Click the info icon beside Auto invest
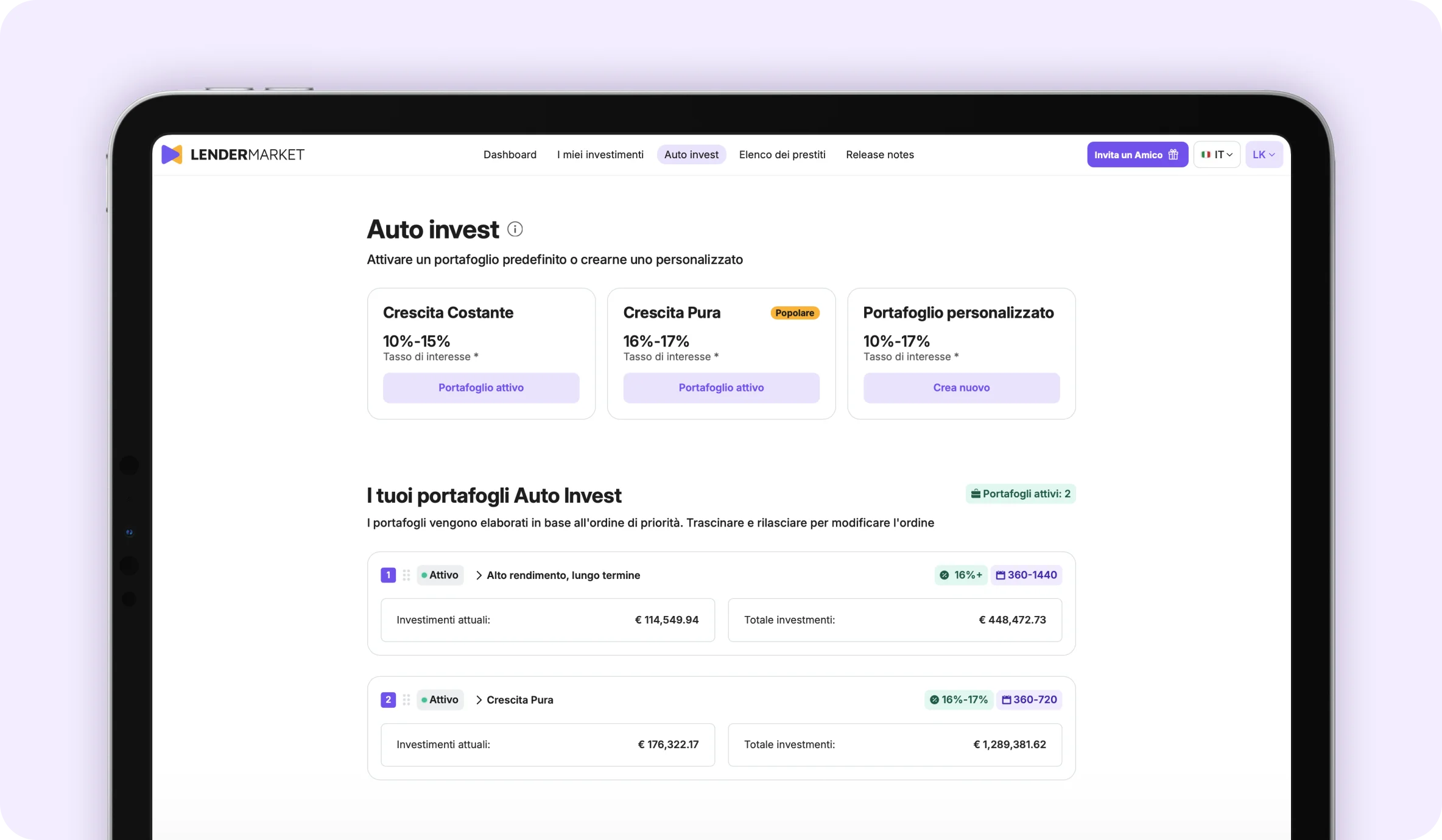The height and width of the screenshot is (840, 1442). [515, 229]
